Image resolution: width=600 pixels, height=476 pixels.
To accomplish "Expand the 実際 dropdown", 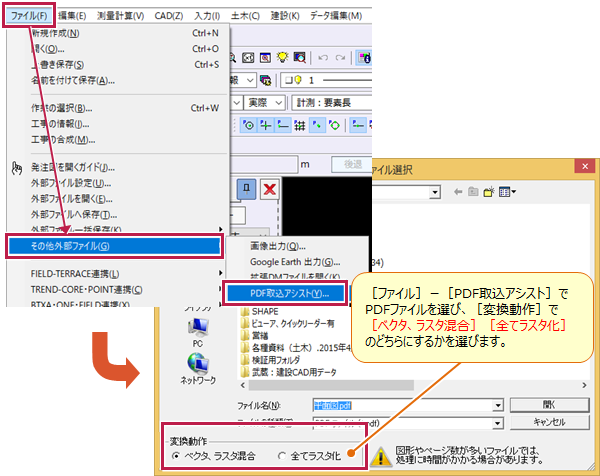I will click(x=279, y=103).
